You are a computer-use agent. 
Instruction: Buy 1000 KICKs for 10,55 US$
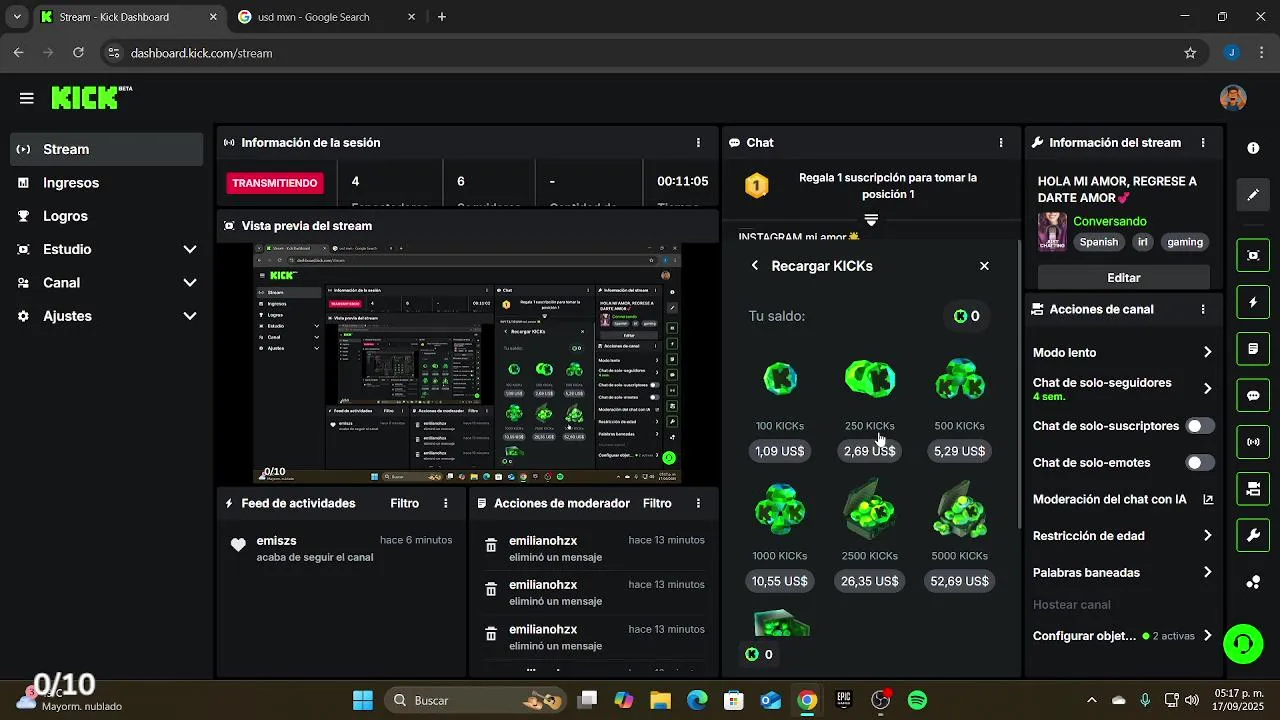pos(780,581)
